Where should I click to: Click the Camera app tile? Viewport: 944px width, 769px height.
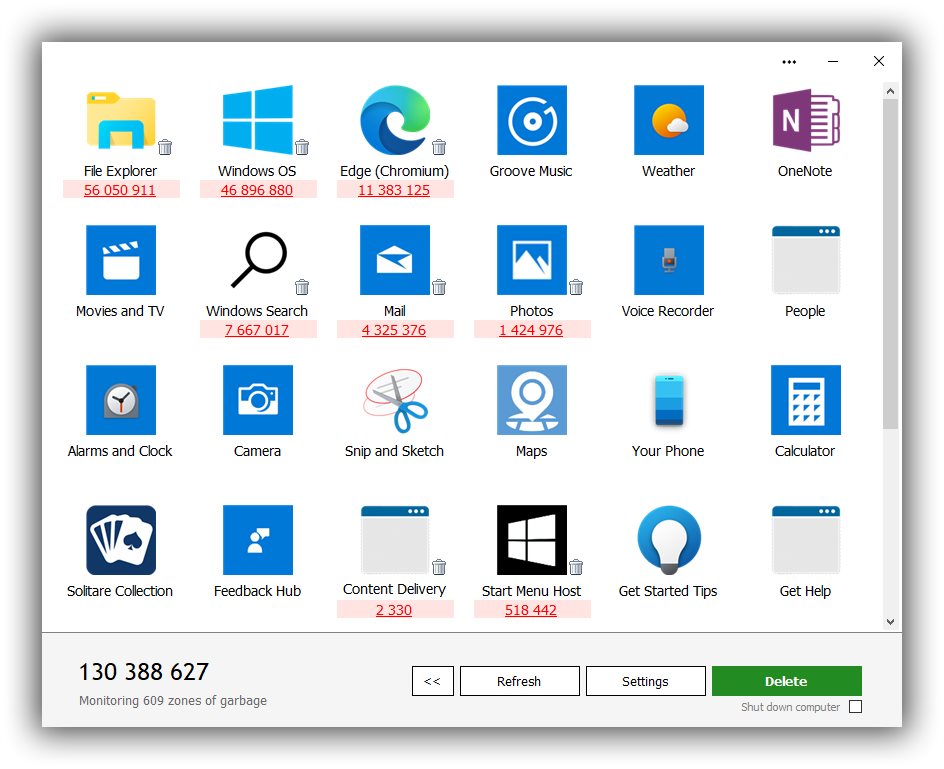[x=258, y=400]
